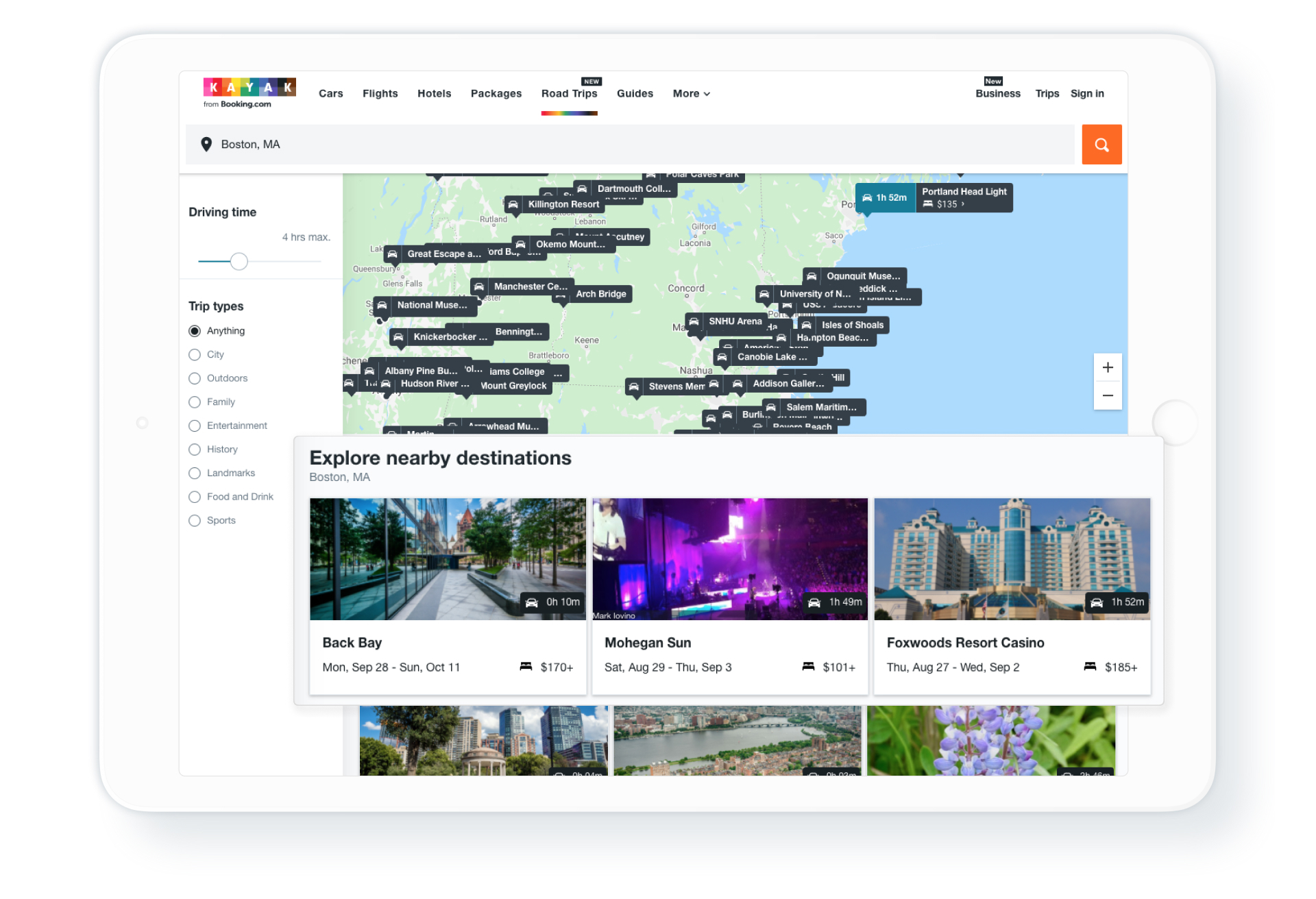This screenshot has width=1316, height=899.
Task: Click the Foxwoods Resort Casino photo
Action: coord(1012,559)
